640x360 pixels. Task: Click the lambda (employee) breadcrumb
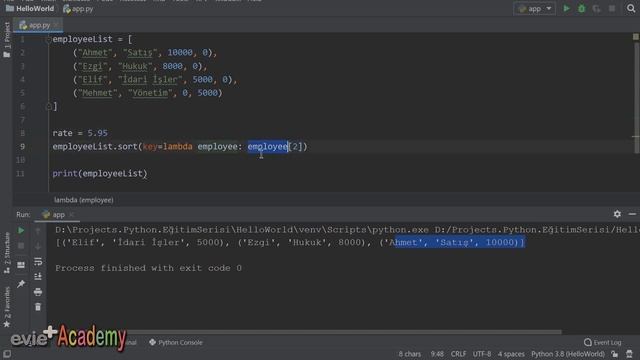84,200
